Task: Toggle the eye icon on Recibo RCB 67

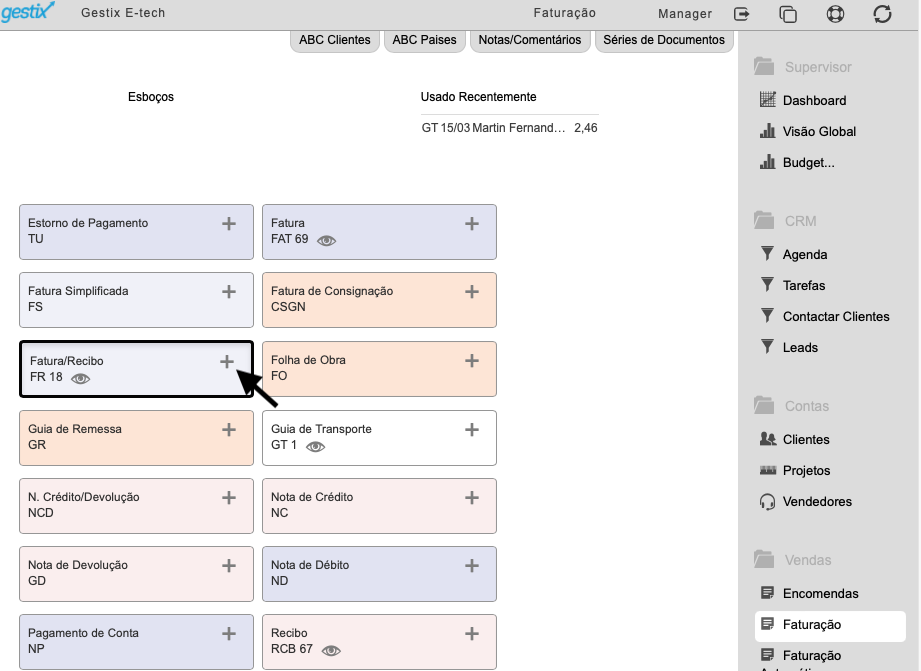Action: point(331,650)
